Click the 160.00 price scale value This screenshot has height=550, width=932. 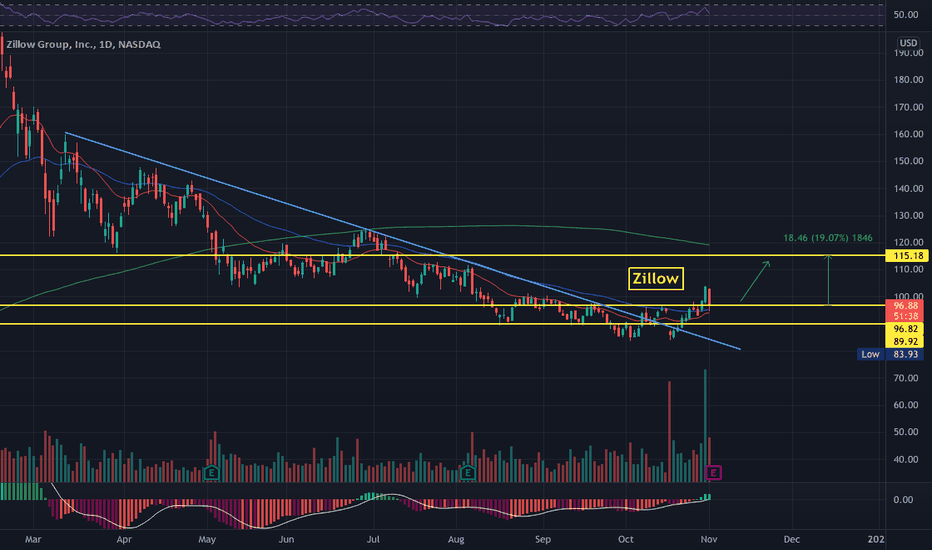click(909, 134)
